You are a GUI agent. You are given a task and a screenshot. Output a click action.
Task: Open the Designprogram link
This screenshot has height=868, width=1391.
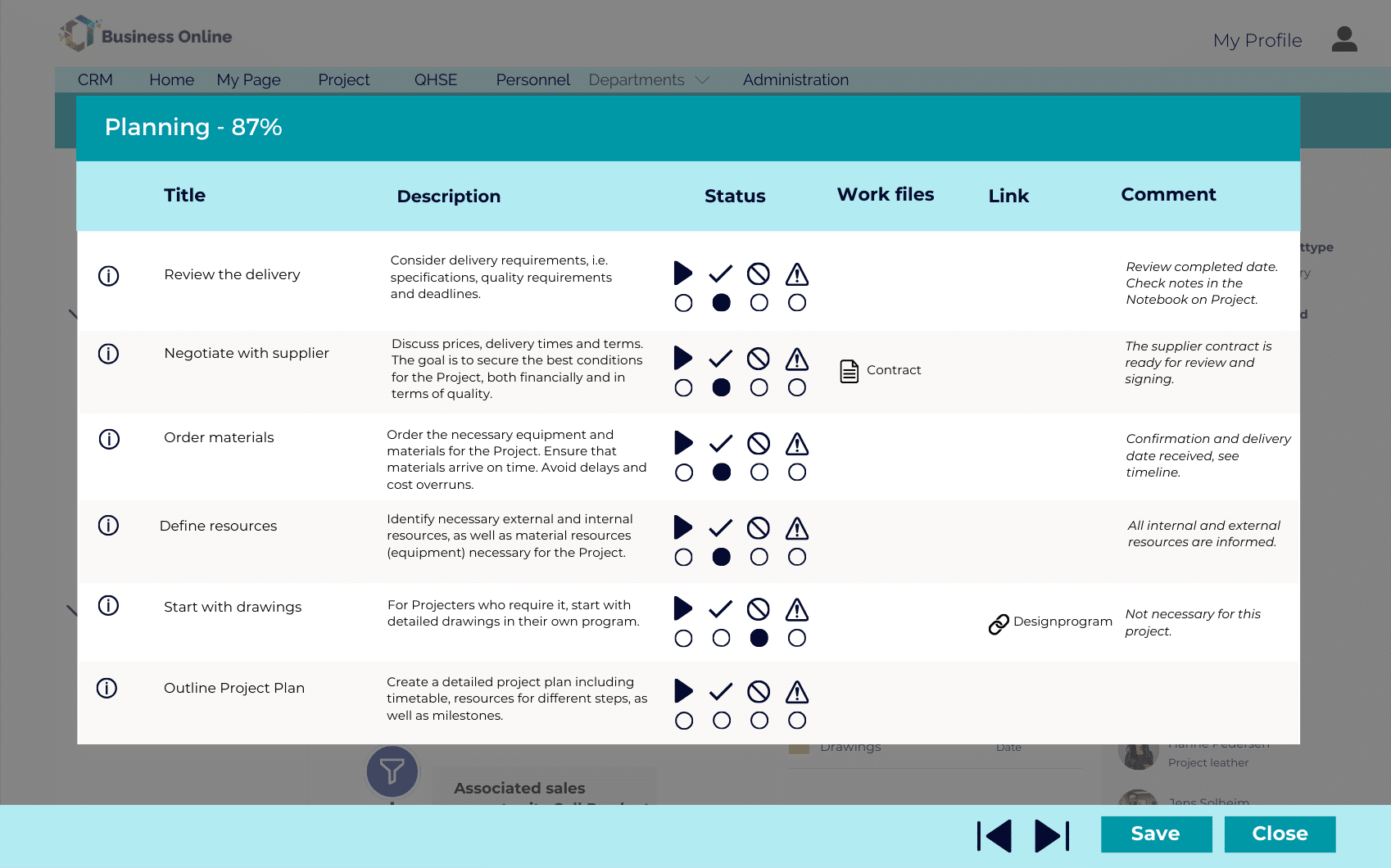point(1063,622)
